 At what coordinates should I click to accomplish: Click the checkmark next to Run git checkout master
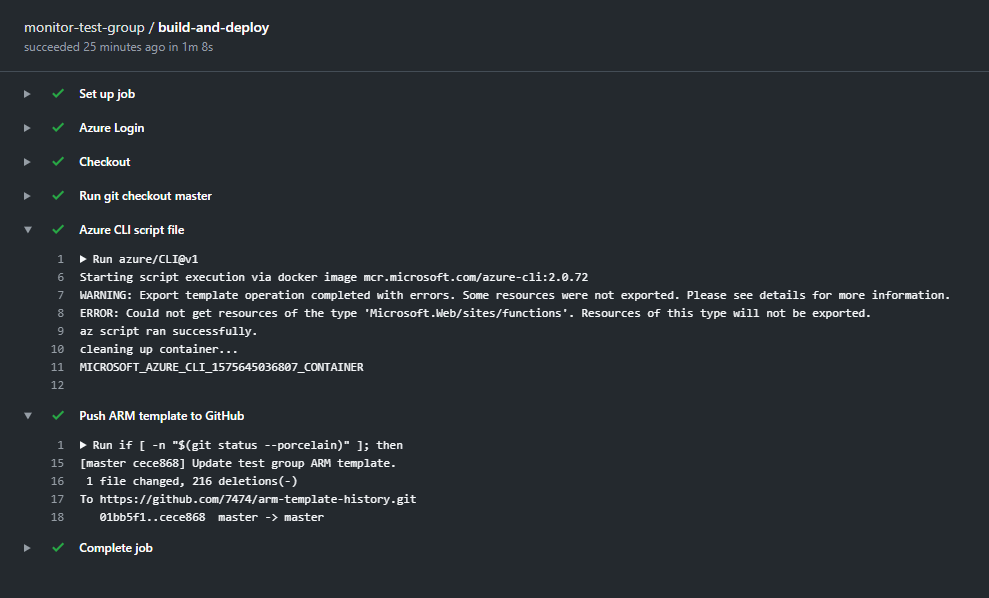[x=58, y=196]
